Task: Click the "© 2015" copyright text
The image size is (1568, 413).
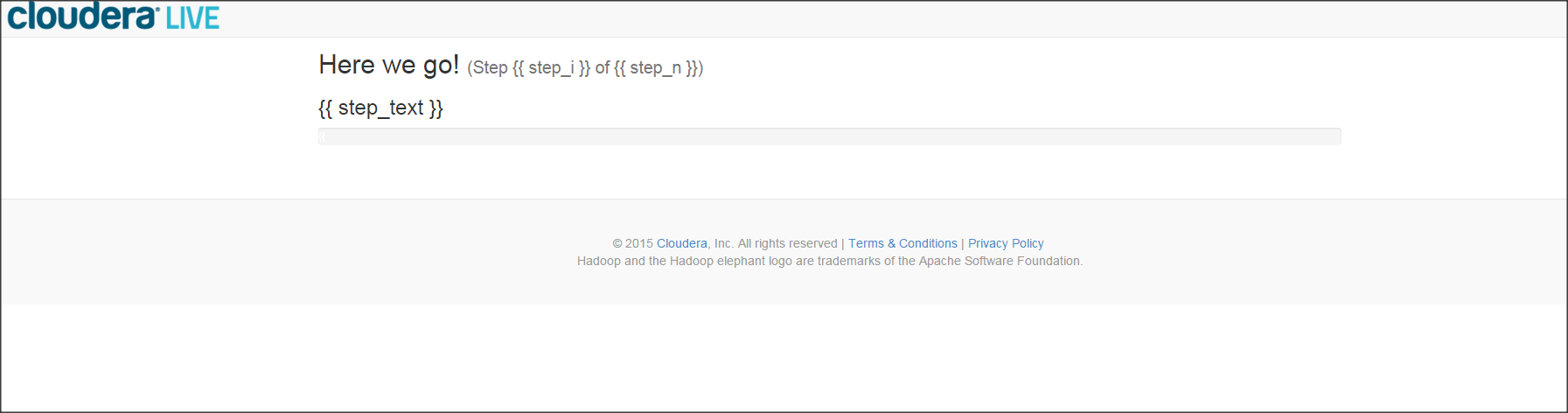Action: pos(633,243)
